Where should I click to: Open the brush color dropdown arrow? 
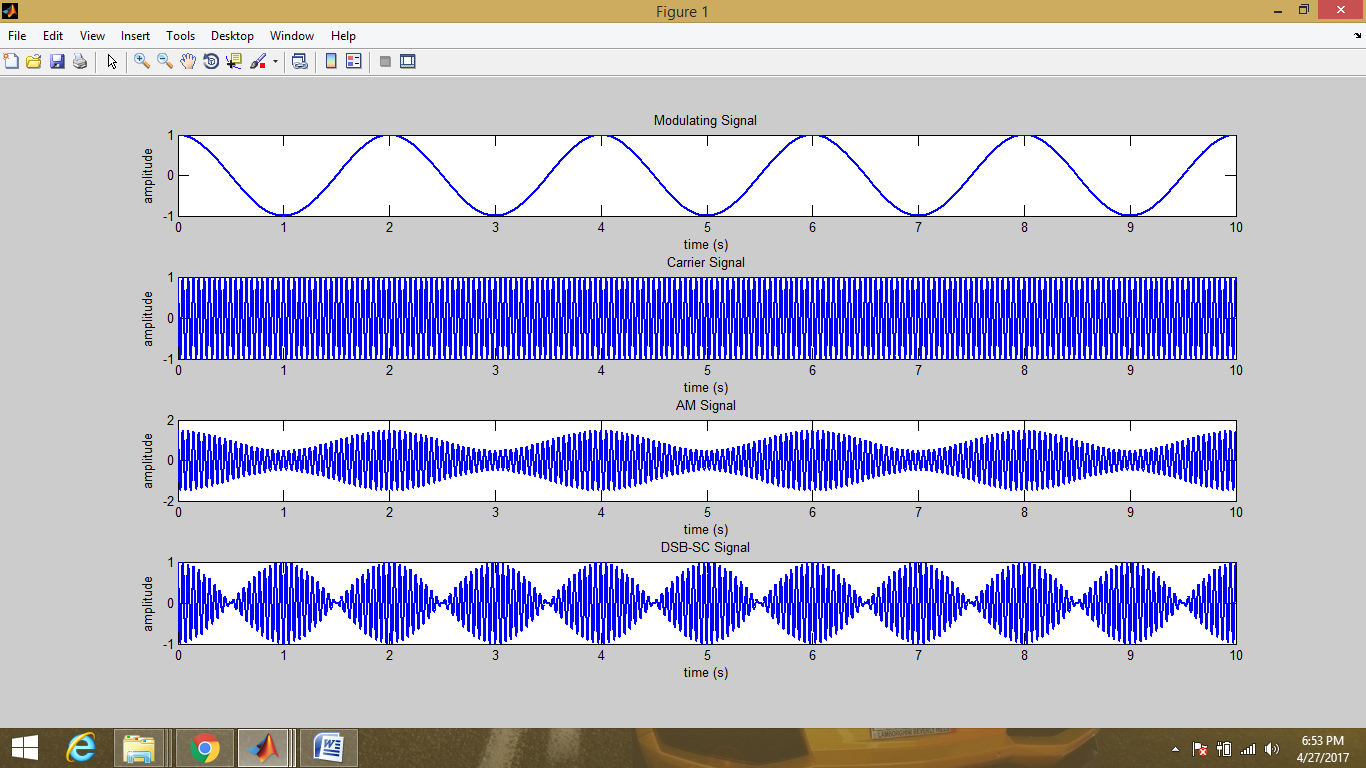pos(275,62)
